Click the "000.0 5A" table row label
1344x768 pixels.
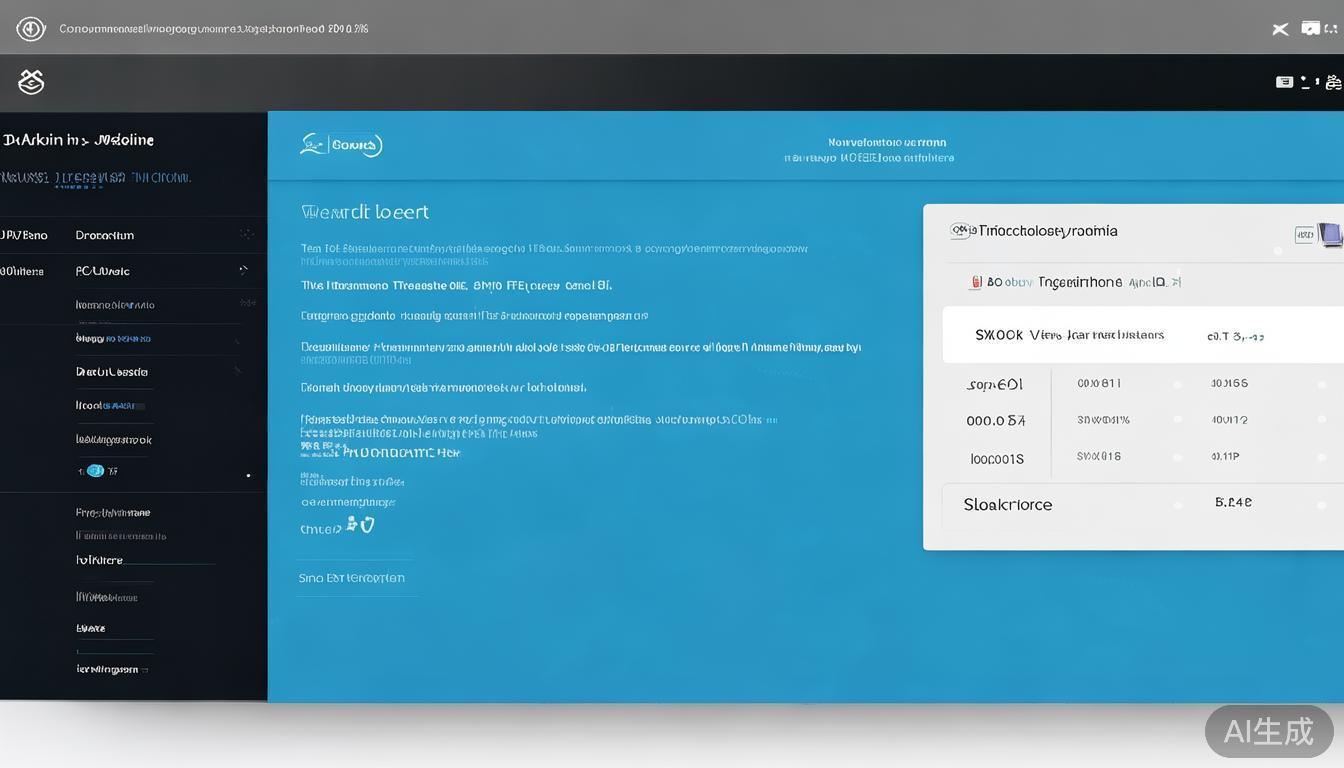(995, 421)
